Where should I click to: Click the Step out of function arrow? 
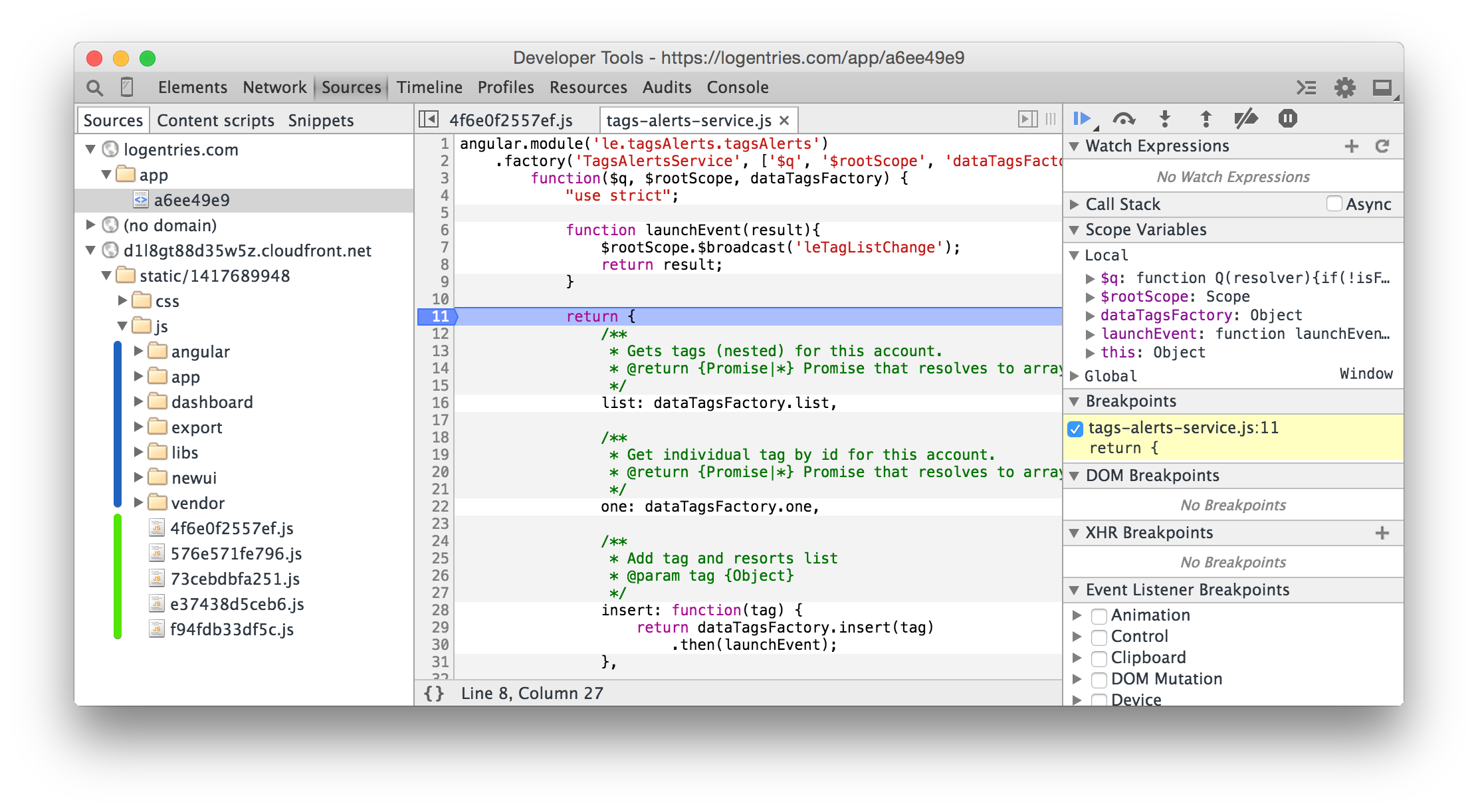(x=1206, y=119)
